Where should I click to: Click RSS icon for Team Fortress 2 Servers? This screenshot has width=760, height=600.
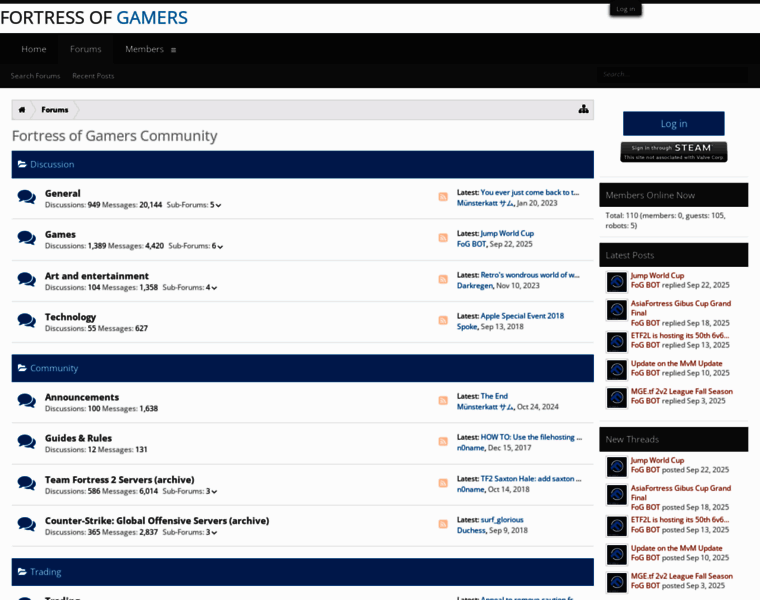[x=443, y=483]
